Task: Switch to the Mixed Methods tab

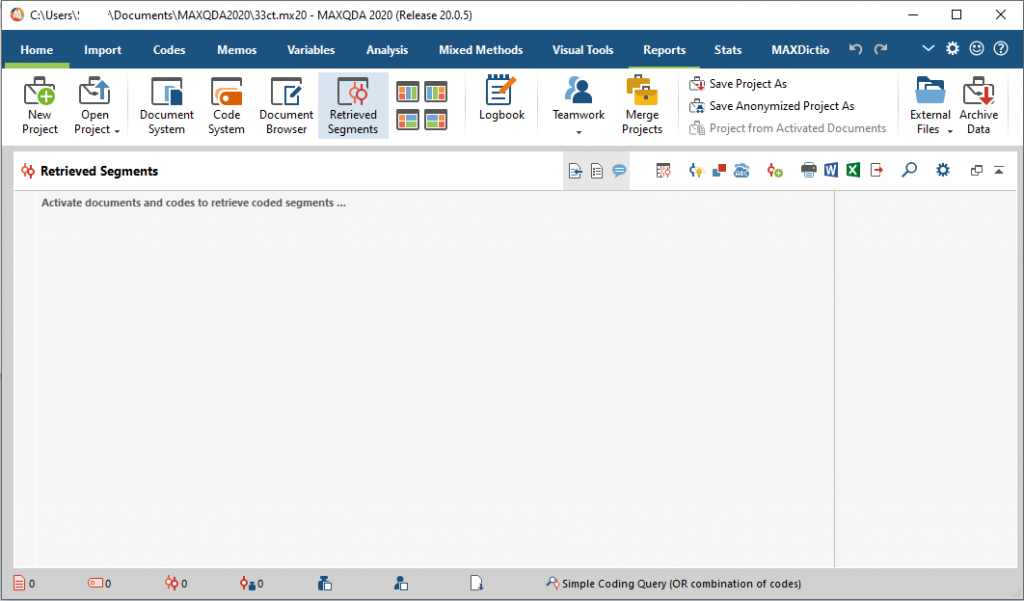Action: [481, 50]
